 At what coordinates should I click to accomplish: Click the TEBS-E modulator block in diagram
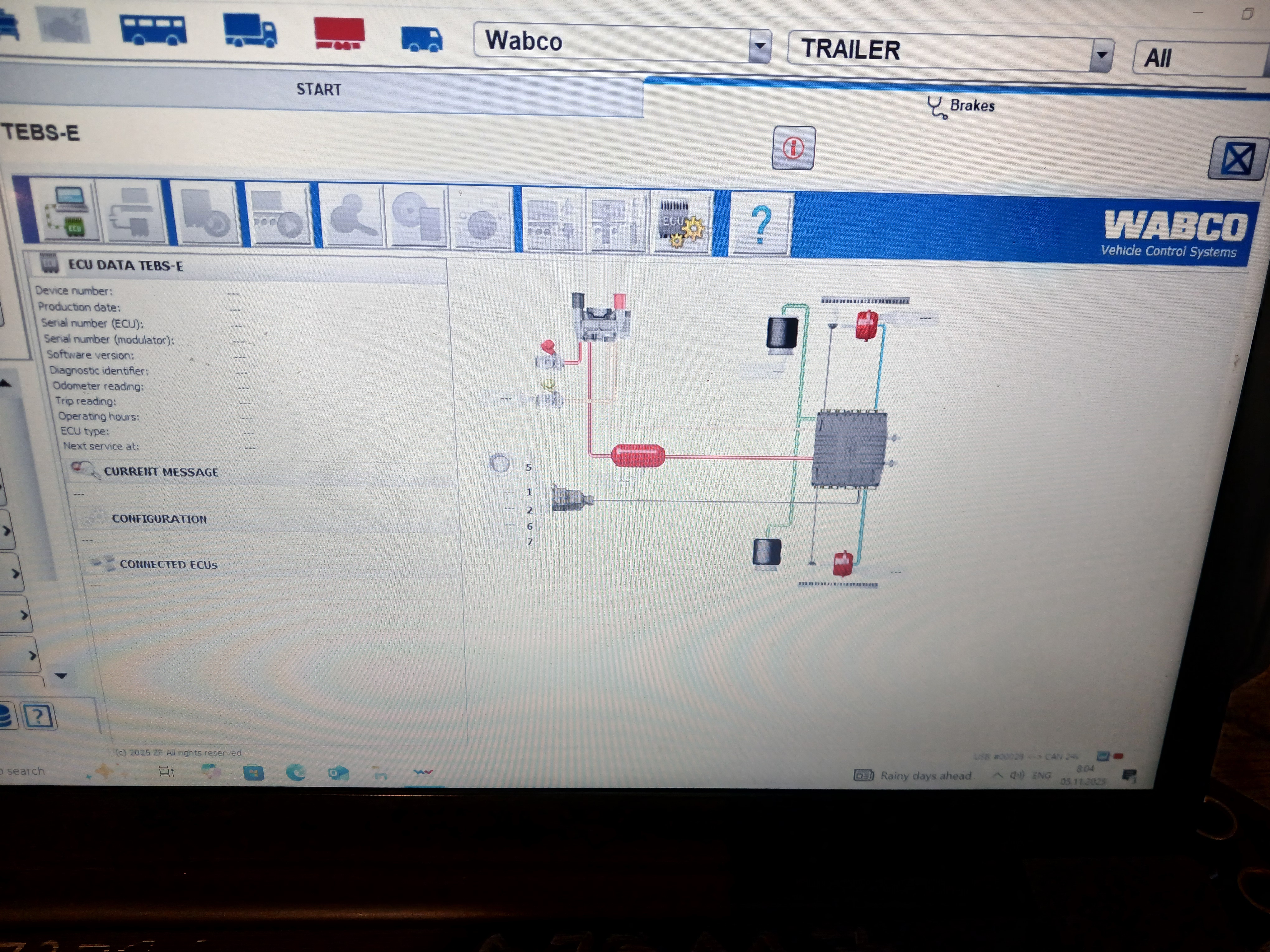[851, 449]
